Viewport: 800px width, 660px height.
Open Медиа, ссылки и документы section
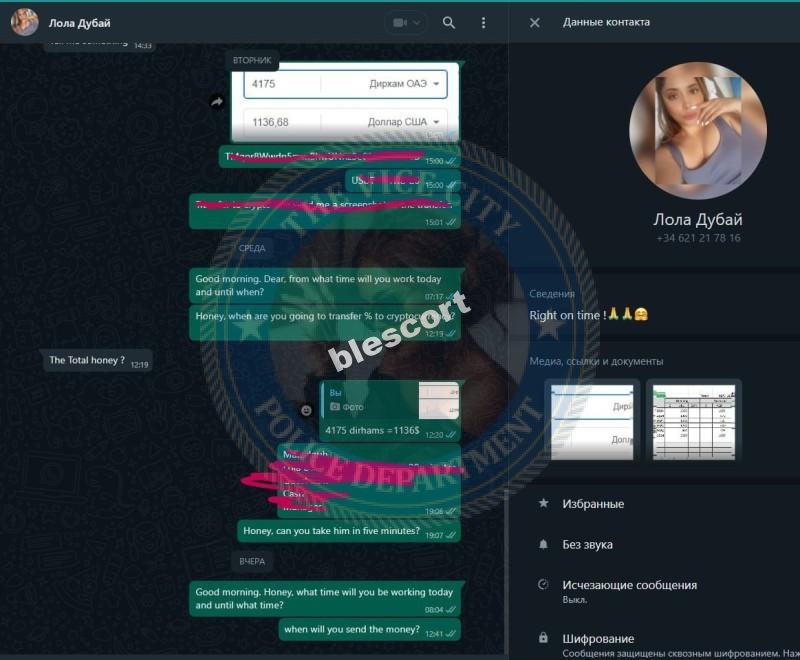[596, 361]
